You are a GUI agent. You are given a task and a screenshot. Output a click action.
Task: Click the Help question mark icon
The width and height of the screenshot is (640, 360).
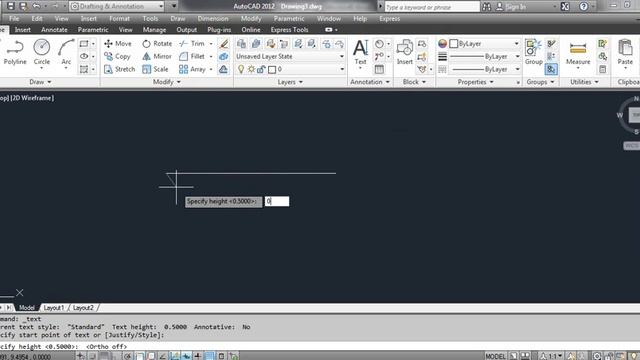(x=584, y=7)
